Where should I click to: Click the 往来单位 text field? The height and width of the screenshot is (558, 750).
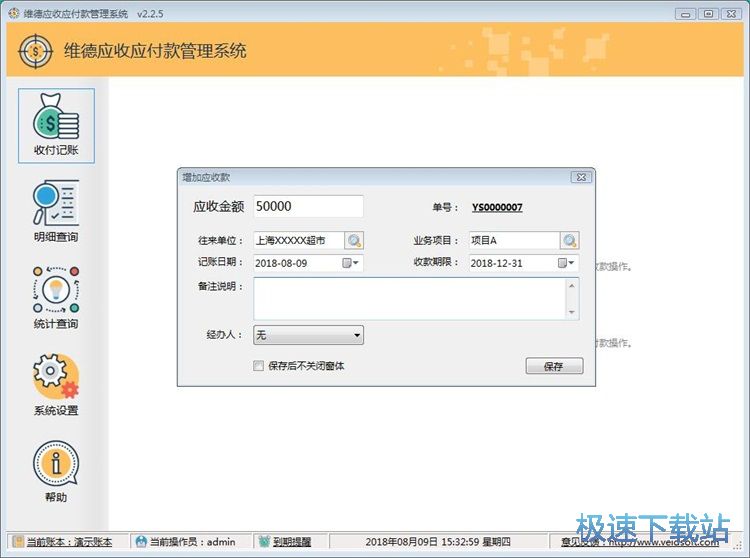(299, 241)
